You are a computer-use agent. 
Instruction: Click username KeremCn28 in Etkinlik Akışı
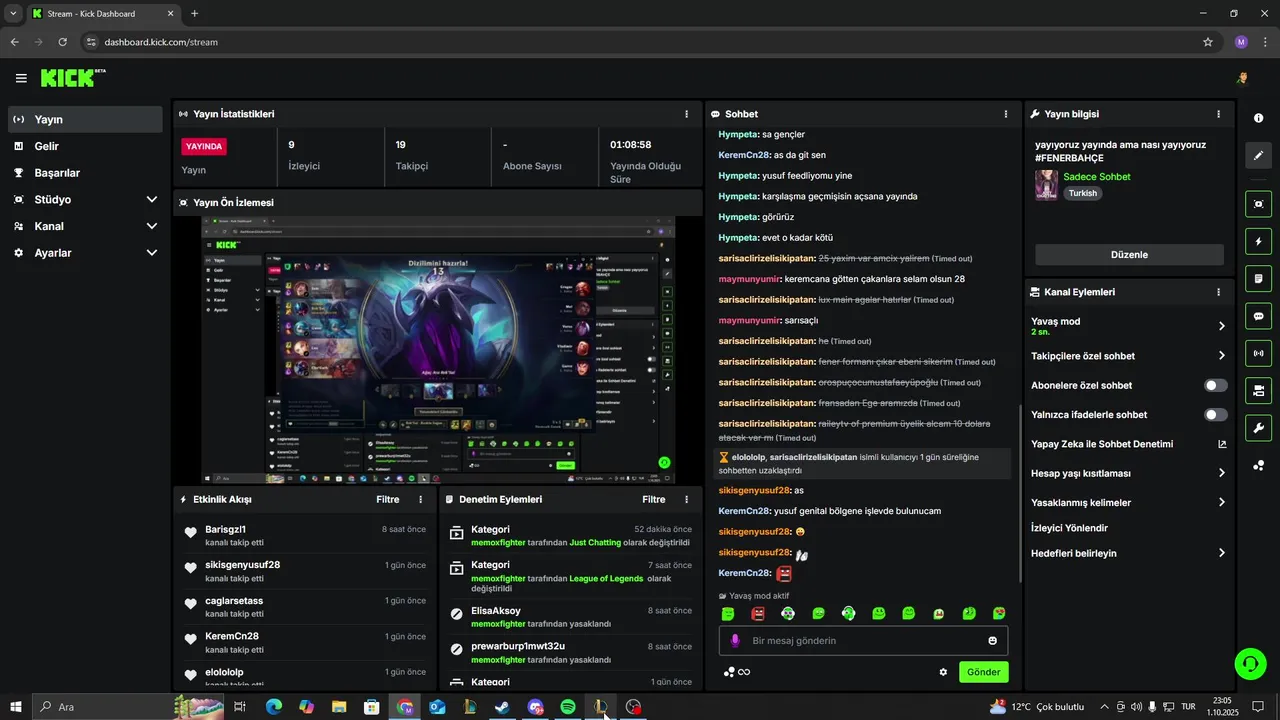click(x=232, y=636)
